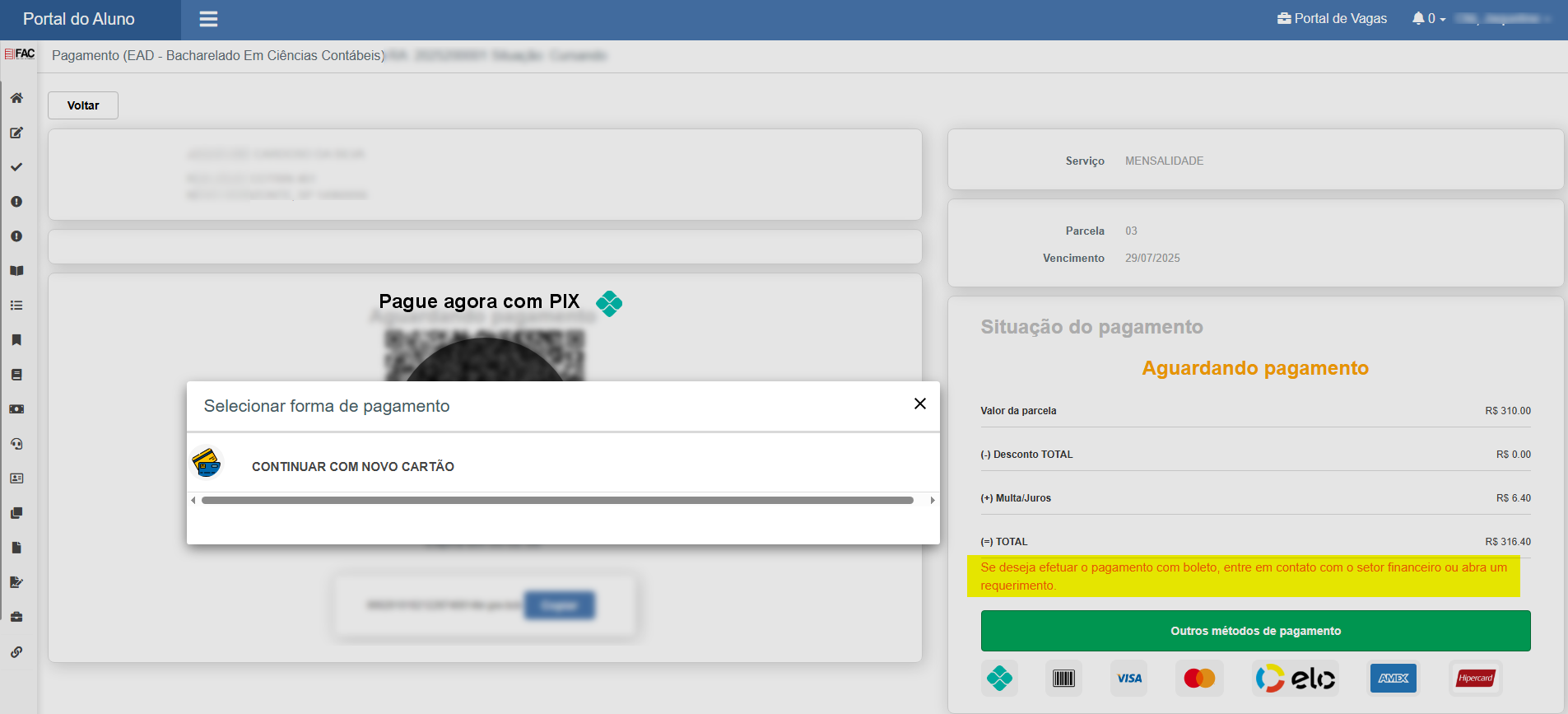The height and width of the screenshot is (714, 1568).
Task: Click Outros métodos de pagamento button
Action: pos(1255,631)
